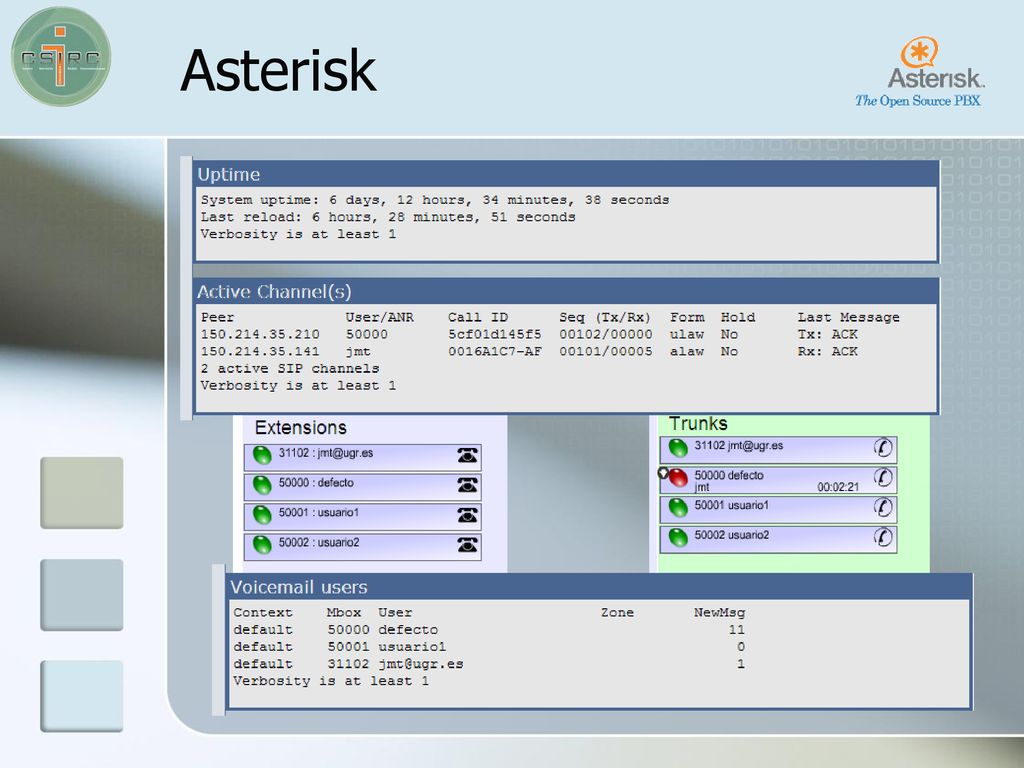Click the Call ID 5cf01d145f5

[494, 334]
